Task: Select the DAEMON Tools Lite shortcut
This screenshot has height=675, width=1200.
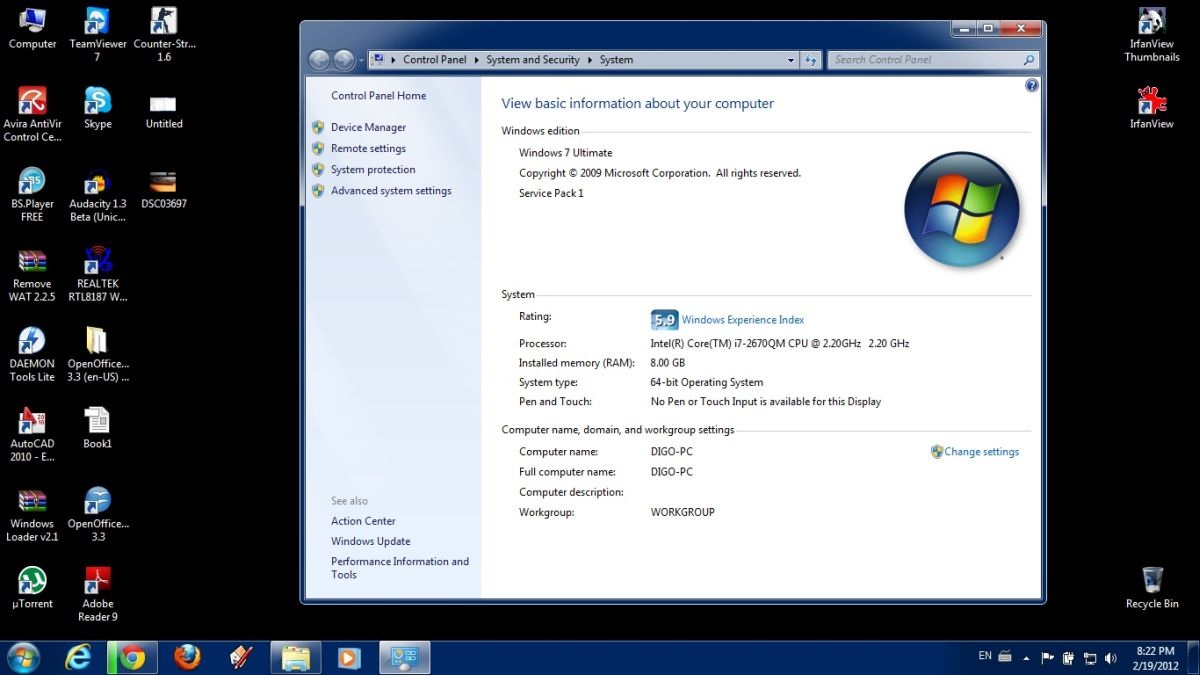Action: pos(32,342)
